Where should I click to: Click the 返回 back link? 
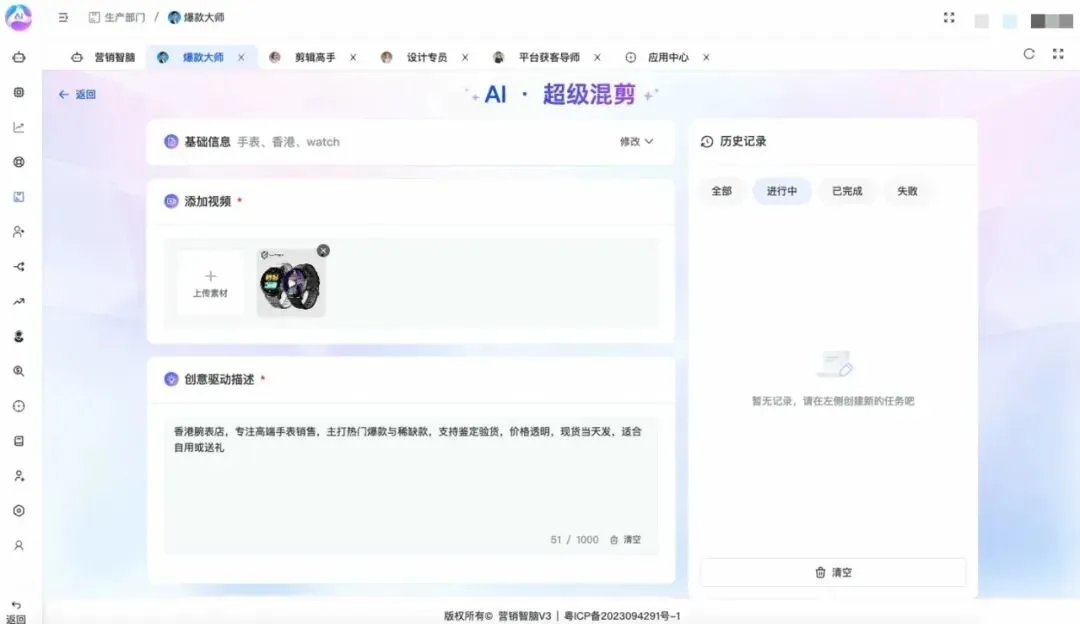pyautogui.click(x=77, y=93)
